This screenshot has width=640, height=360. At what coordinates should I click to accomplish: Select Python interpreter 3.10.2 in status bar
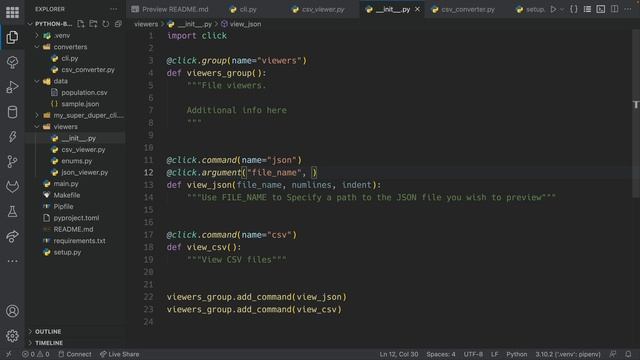568,354
